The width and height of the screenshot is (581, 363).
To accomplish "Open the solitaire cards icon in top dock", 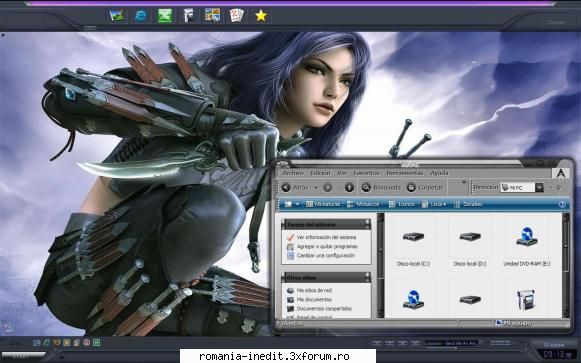I will coord(237,16).
